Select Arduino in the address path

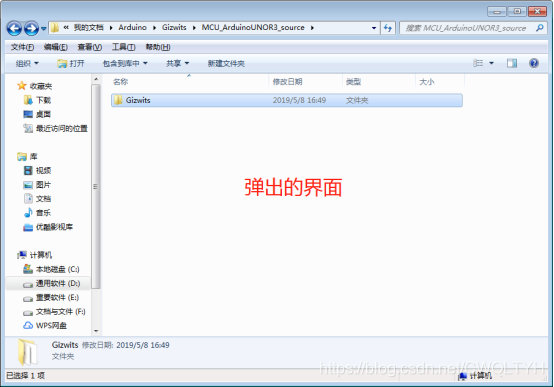click(x=132, y=28)
